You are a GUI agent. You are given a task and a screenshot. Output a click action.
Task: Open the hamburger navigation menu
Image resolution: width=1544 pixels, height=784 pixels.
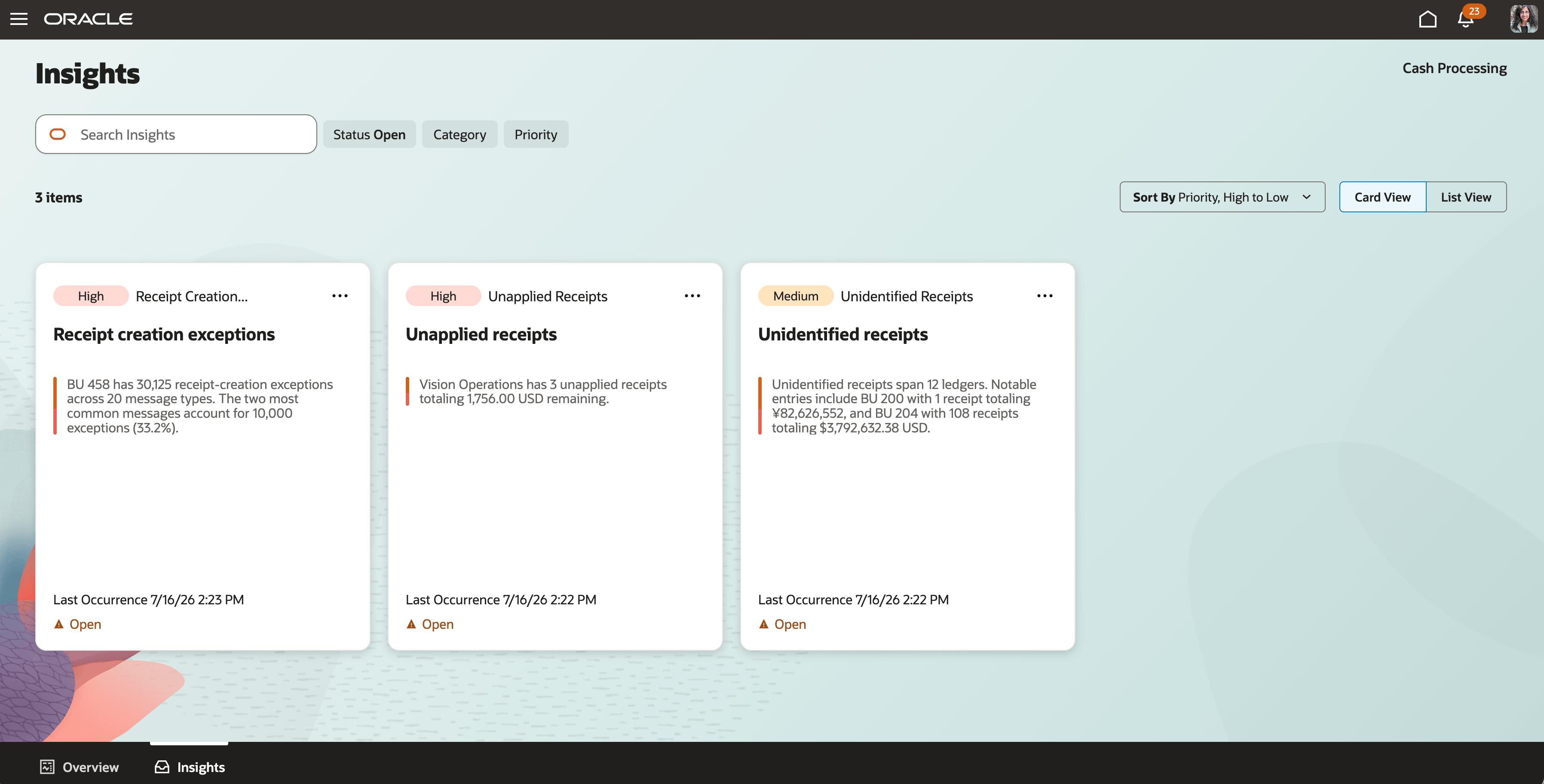click(x=19, y=19)
